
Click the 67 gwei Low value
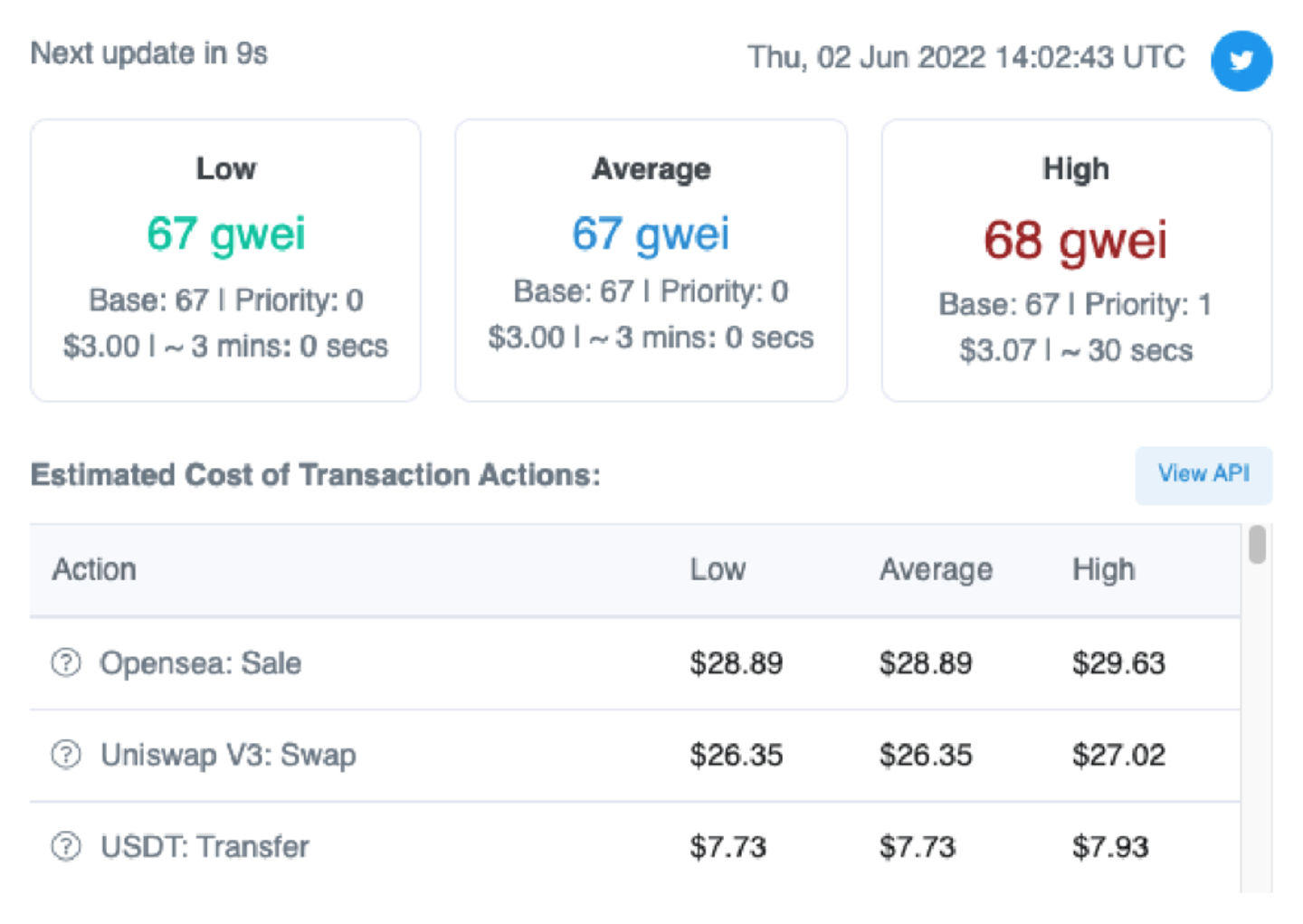(x=226, y=233)
